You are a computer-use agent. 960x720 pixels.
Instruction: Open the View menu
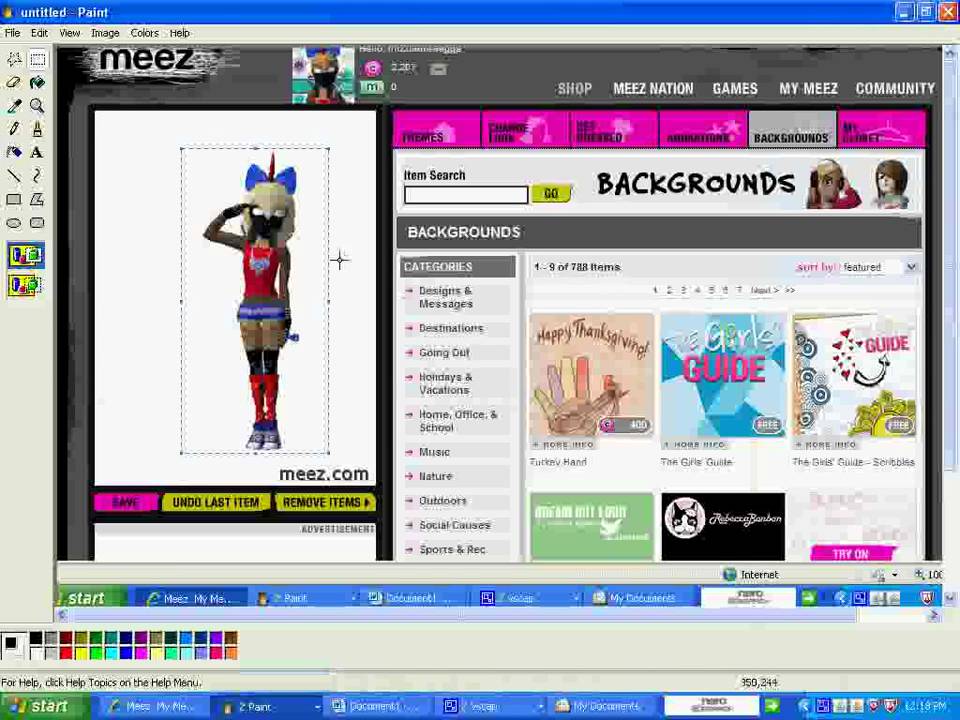pyautogui.click(x=69, y=33)
